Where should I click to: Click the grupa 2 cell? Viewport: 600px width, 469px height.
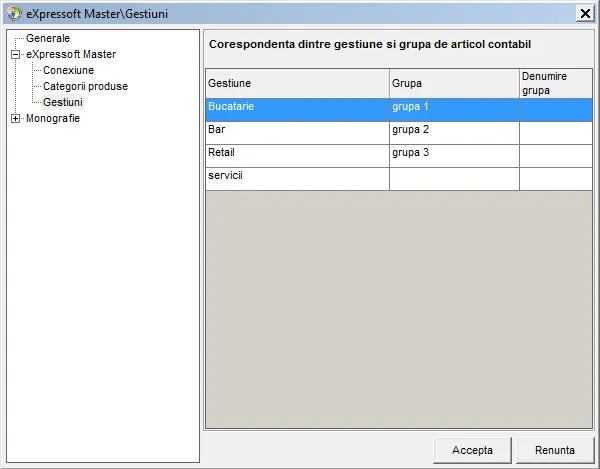[454, 133]
